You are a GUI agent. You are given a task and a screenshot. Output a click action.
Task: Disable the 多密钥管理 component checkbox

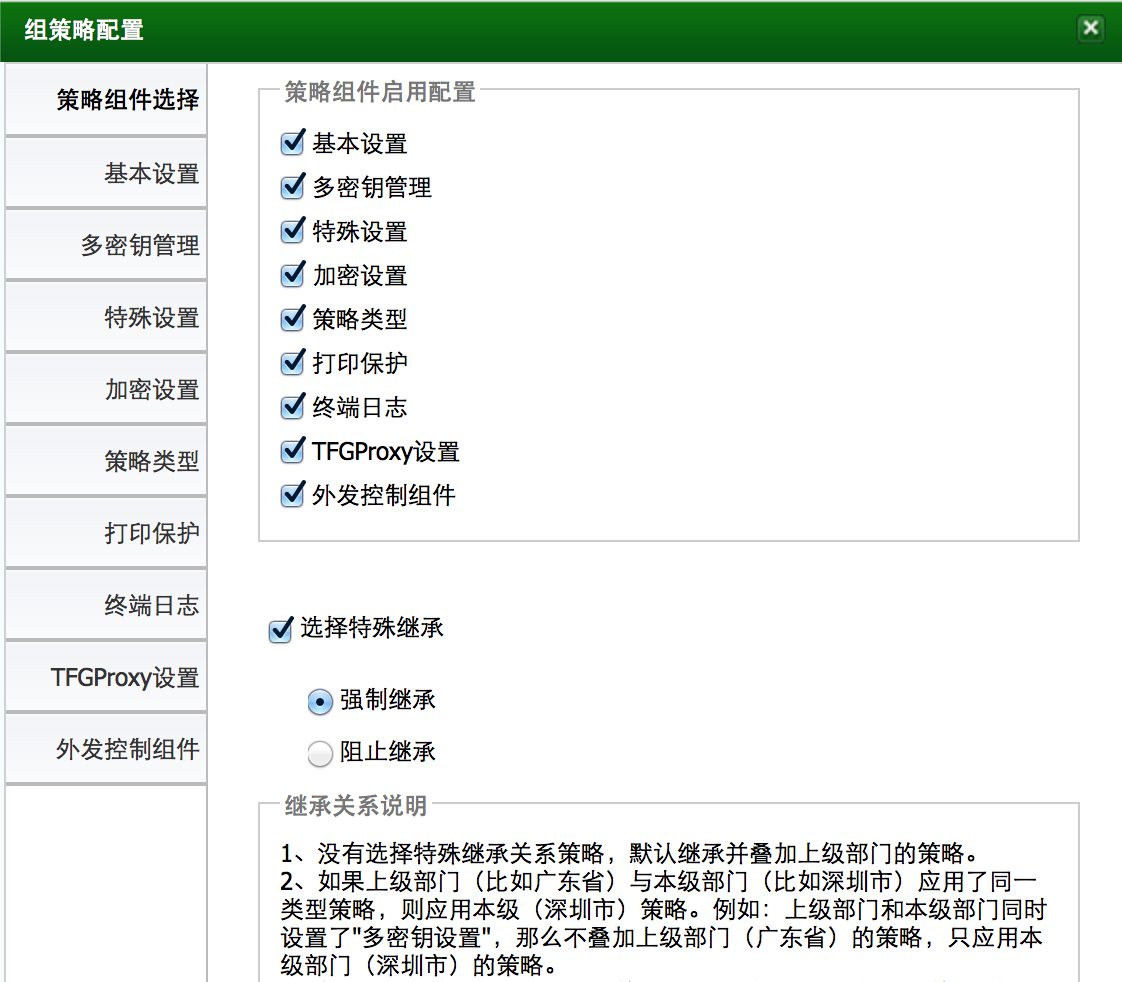[x=292, y=187]
